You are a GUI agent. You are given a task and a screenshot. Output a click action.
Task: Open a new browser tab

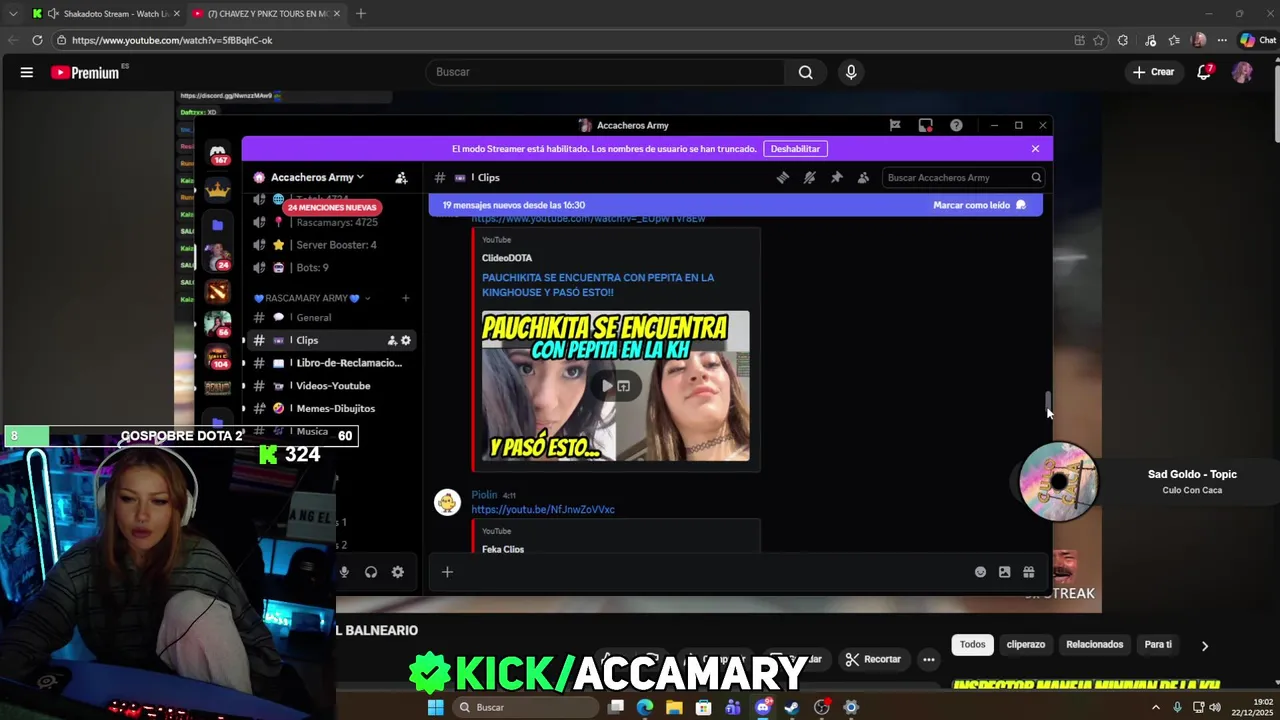361,14
